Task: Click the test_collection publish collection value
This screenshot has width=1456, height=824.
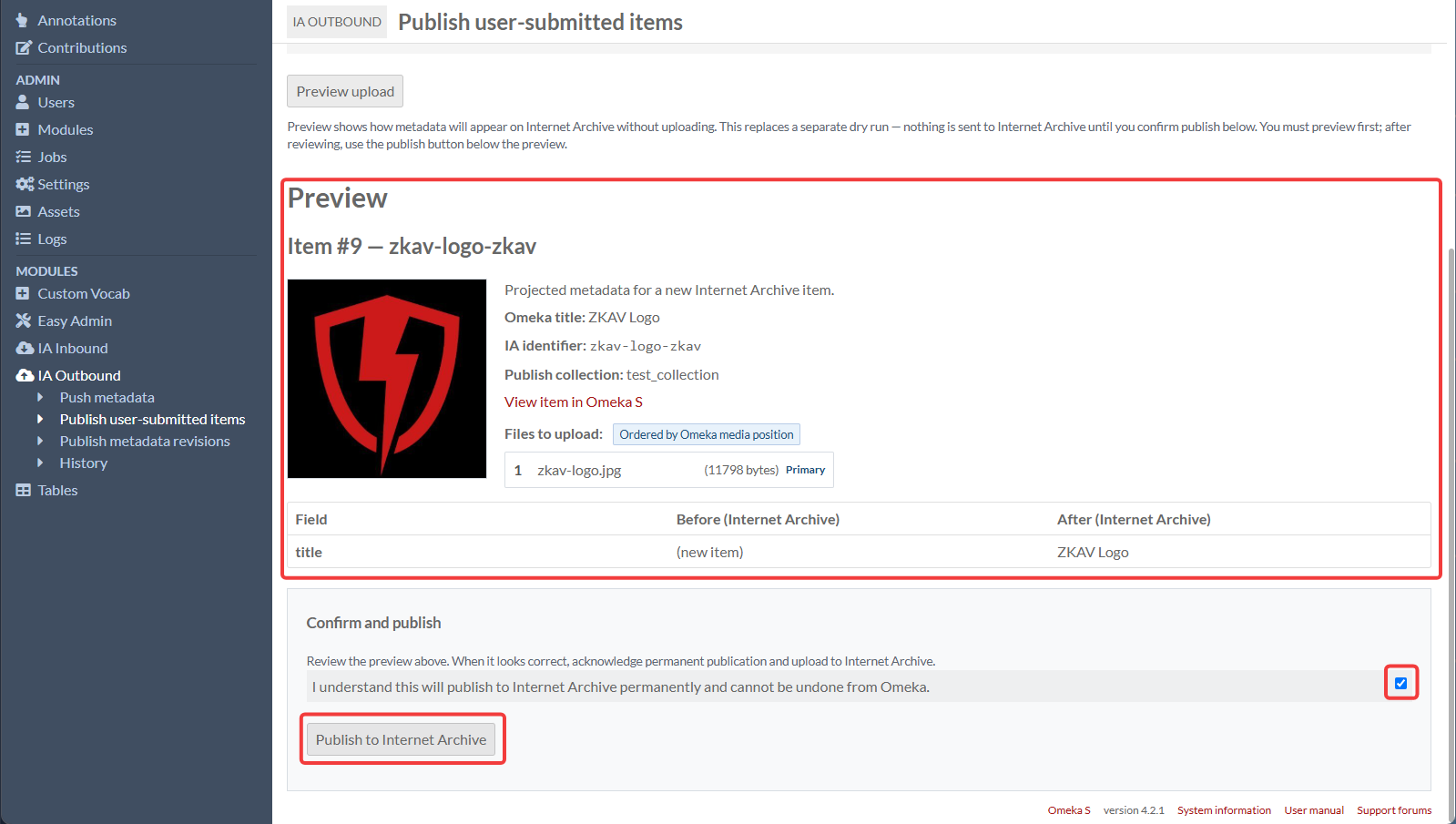Action: click(x=673, y=374)
